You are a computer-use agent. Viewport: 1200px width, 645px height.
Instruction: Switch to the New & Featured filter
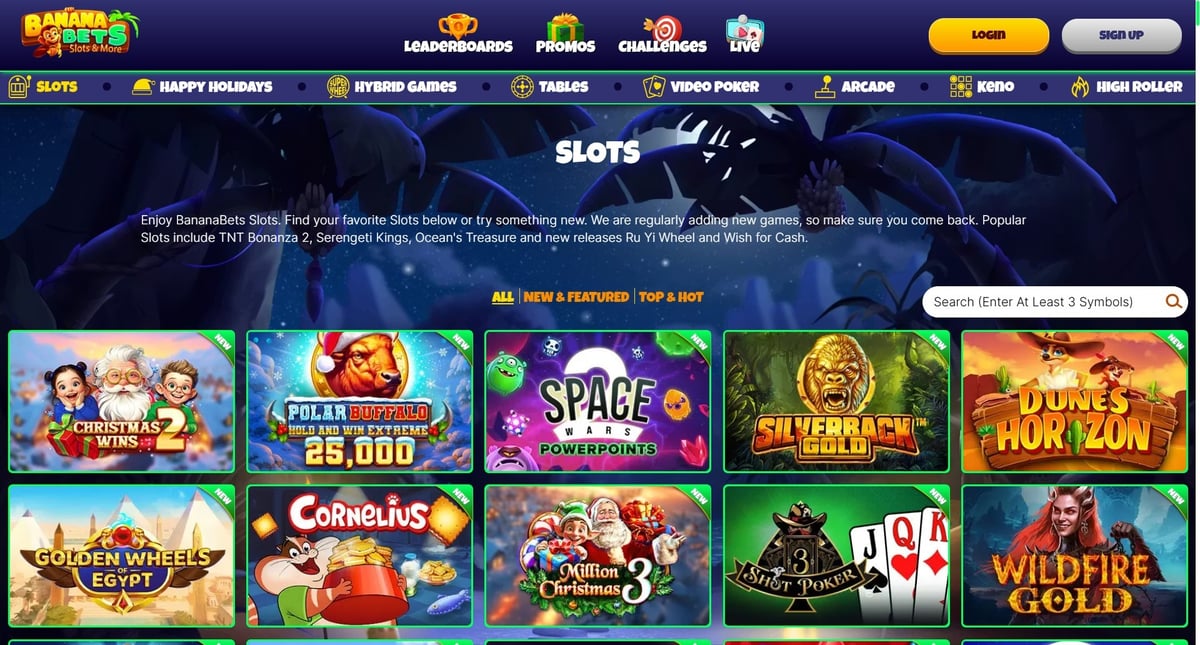coord(576,296)
